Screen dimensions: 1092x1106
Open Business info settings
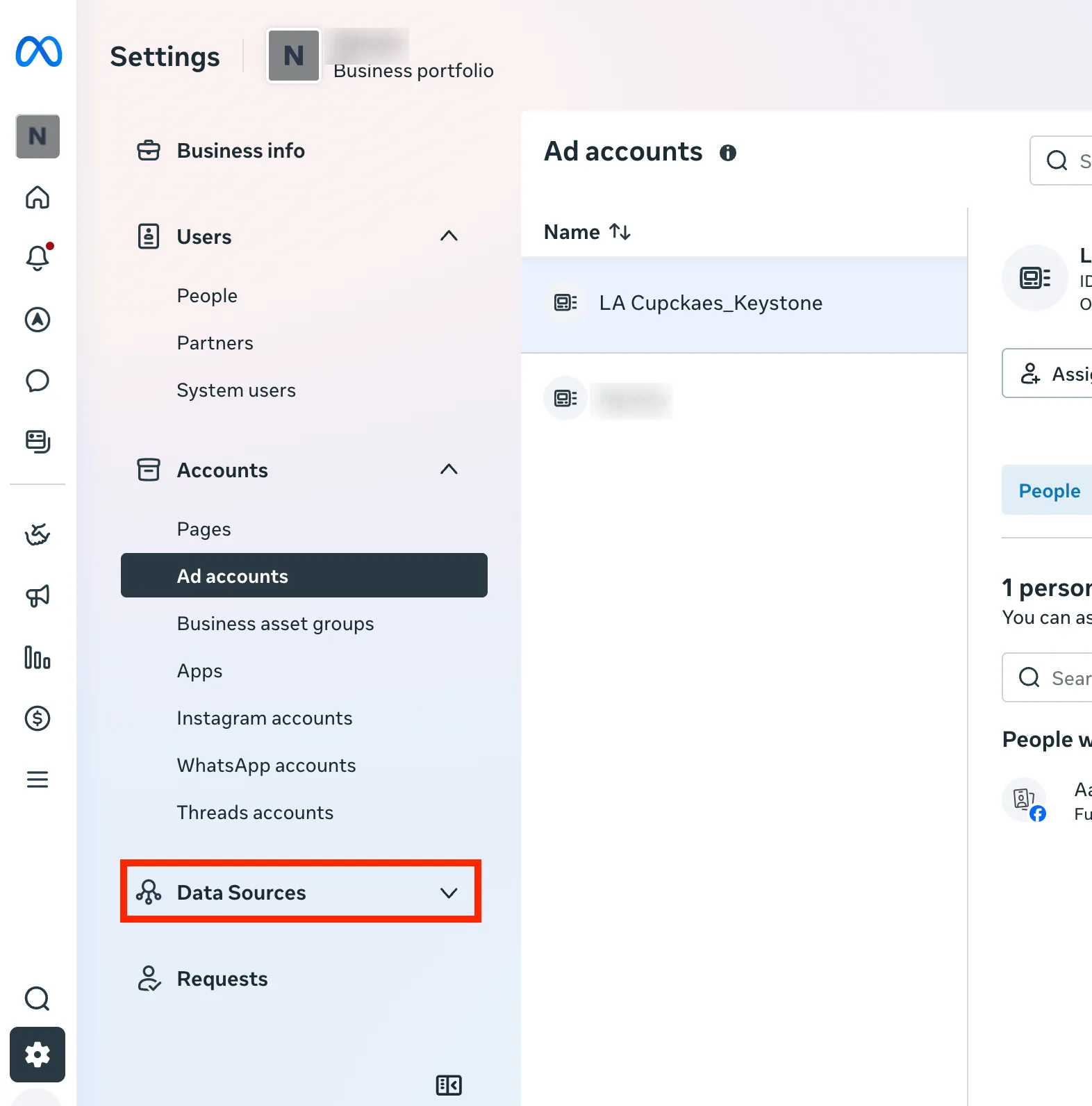(240, 151)
